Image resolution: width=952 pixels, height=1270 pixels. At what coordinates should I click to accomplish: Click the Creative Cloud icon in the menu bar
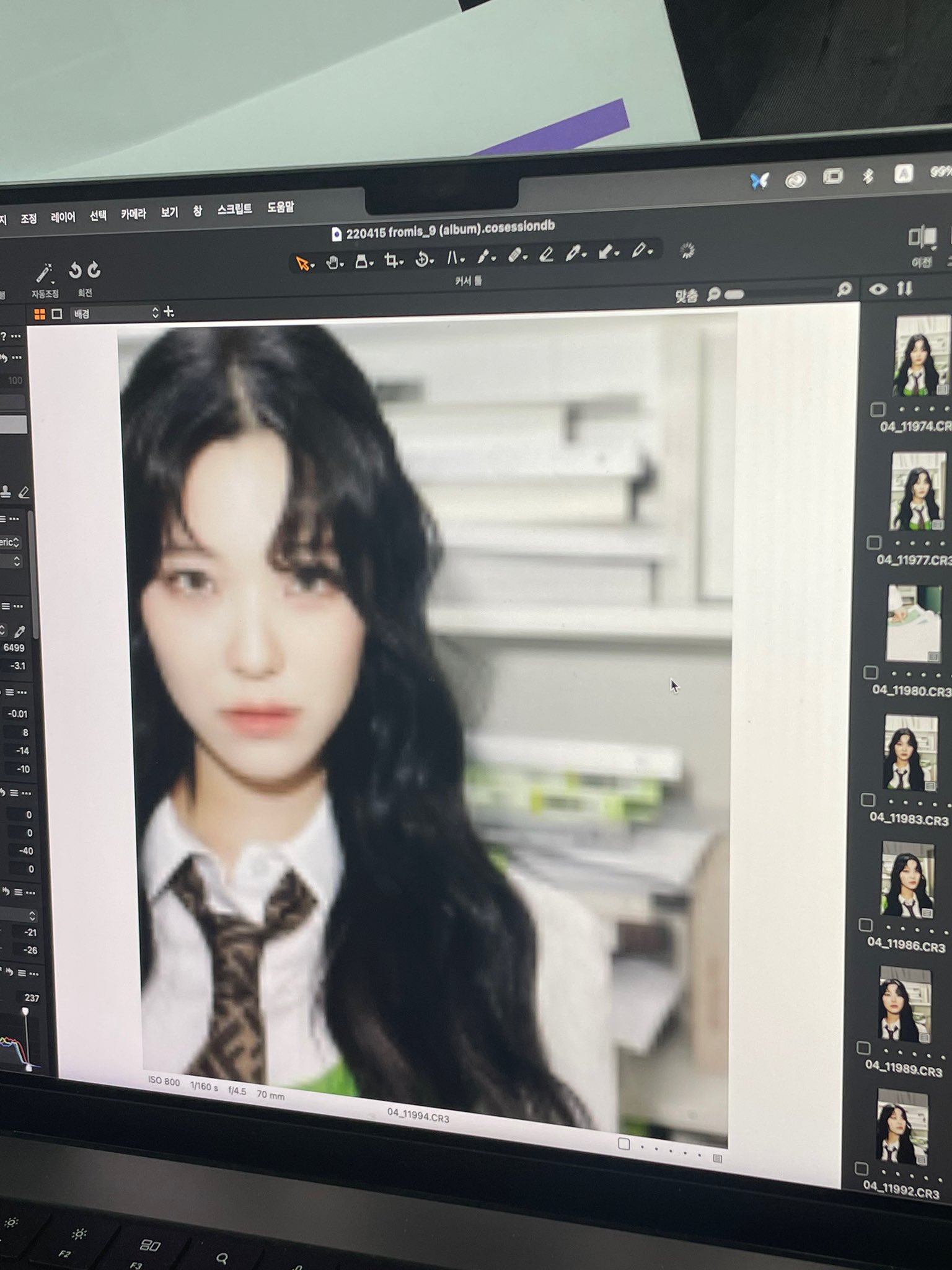(795, 179)
